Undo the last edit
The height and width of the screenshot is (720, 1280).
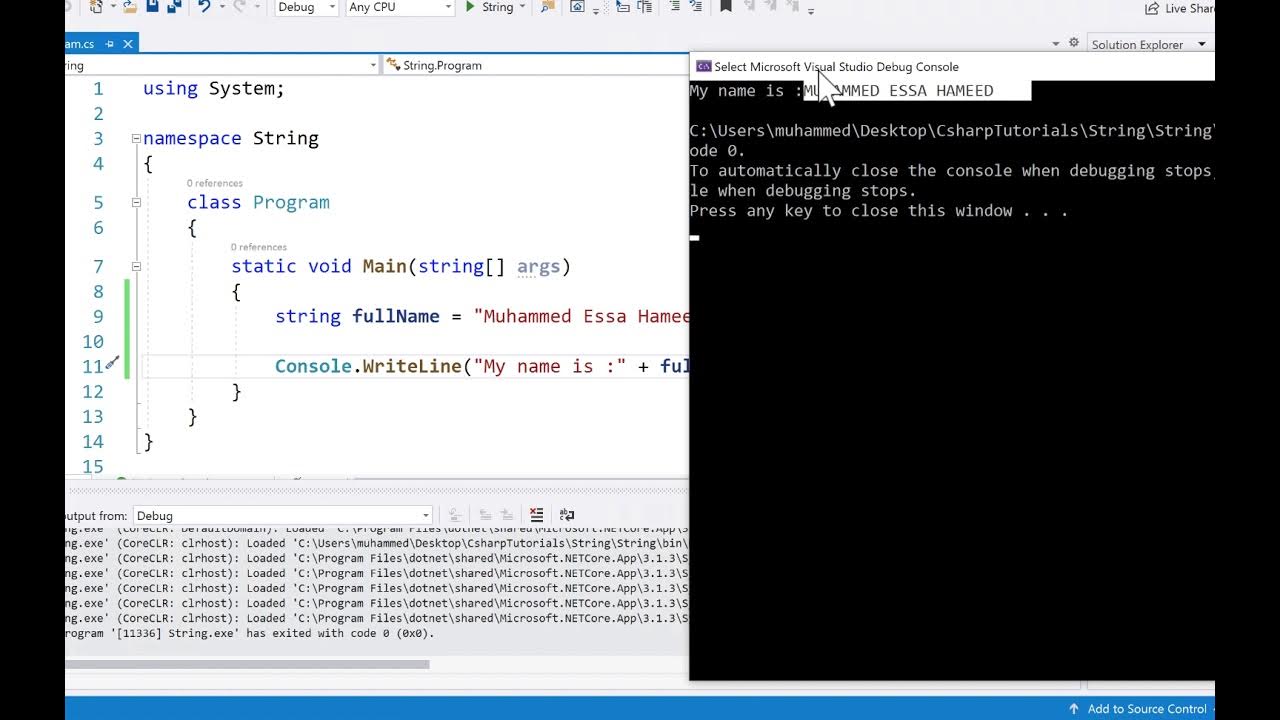click(x=204, y=7)
